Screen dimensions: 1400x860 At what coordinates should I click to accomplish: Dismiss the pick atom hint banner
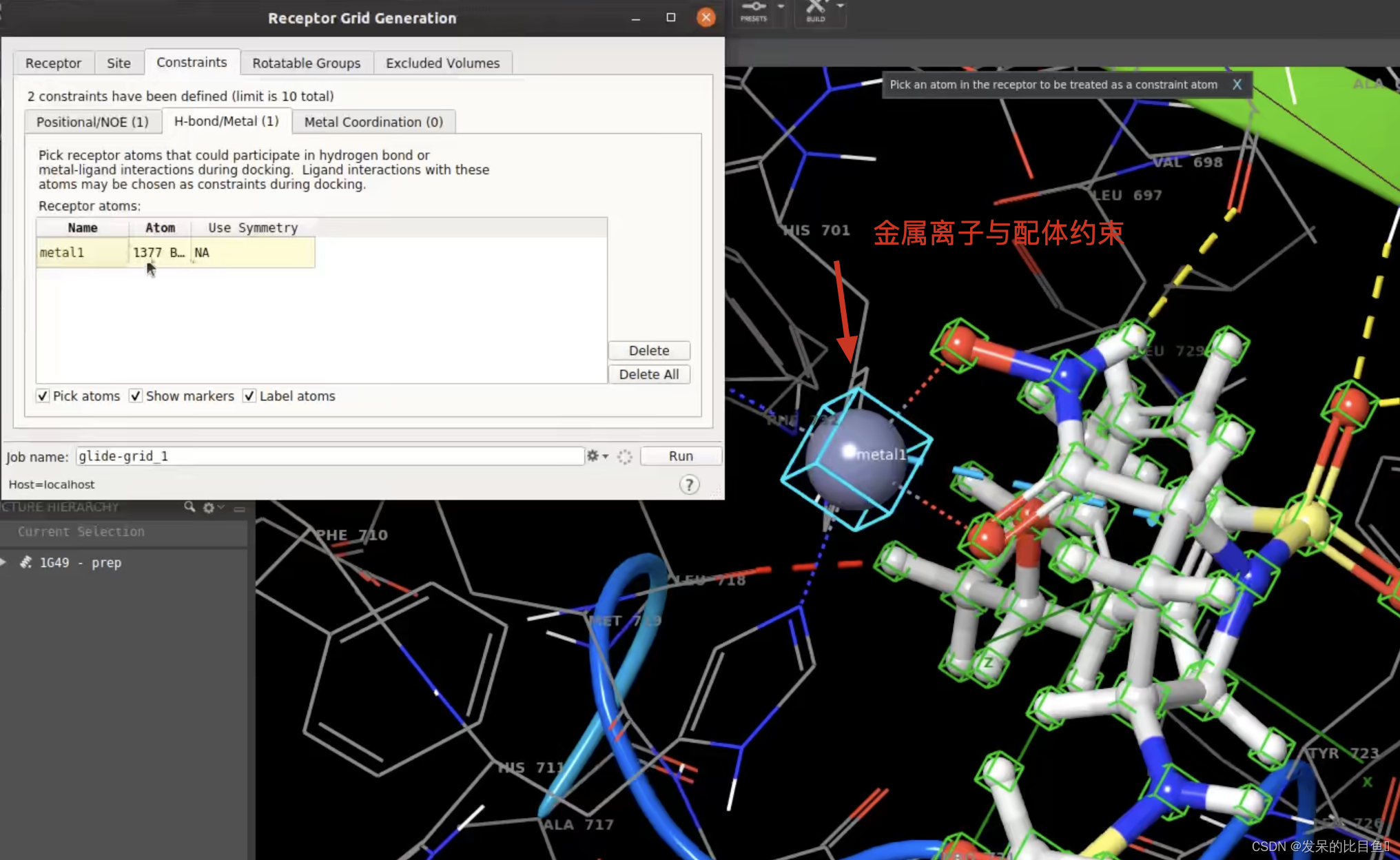coord(1237,84)
